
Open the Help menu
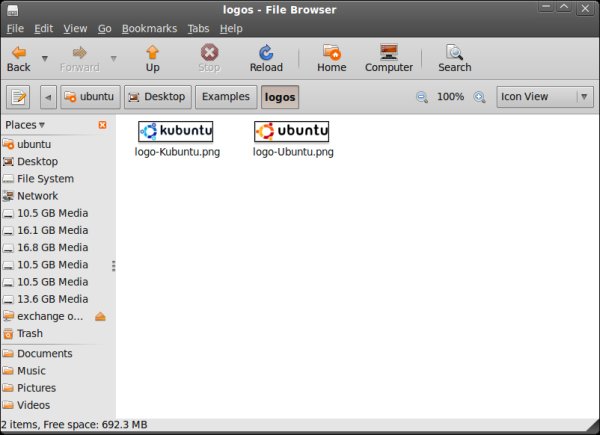(x=231, y=29)
